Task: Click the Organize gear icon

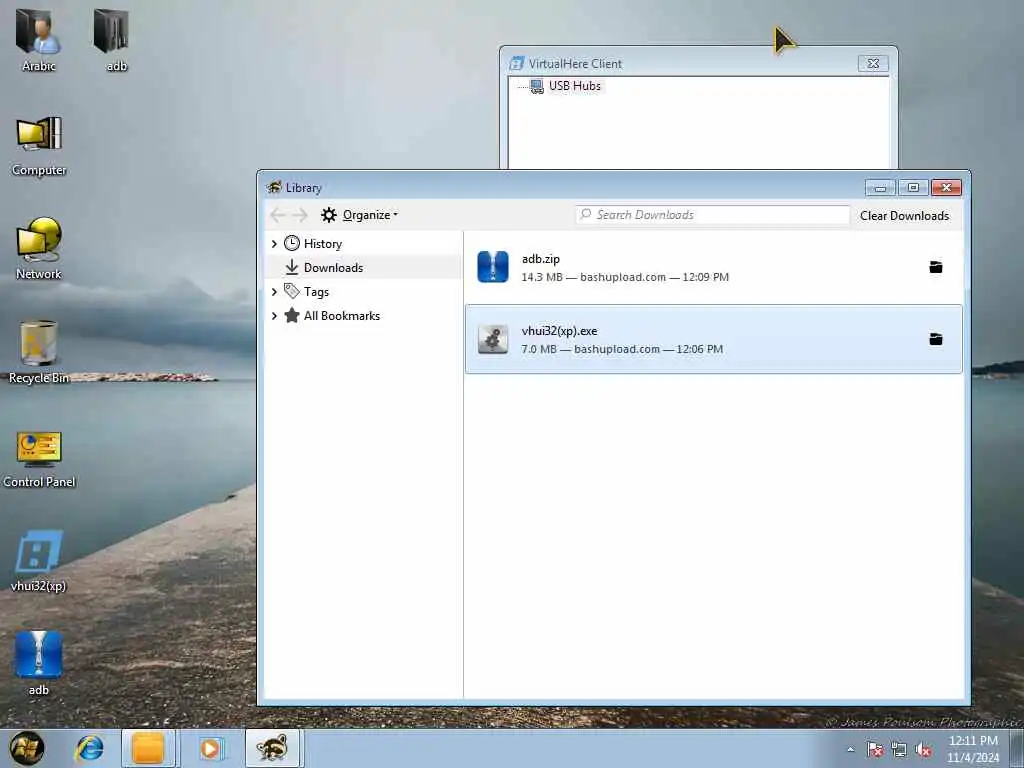Action: click(328, 215)
